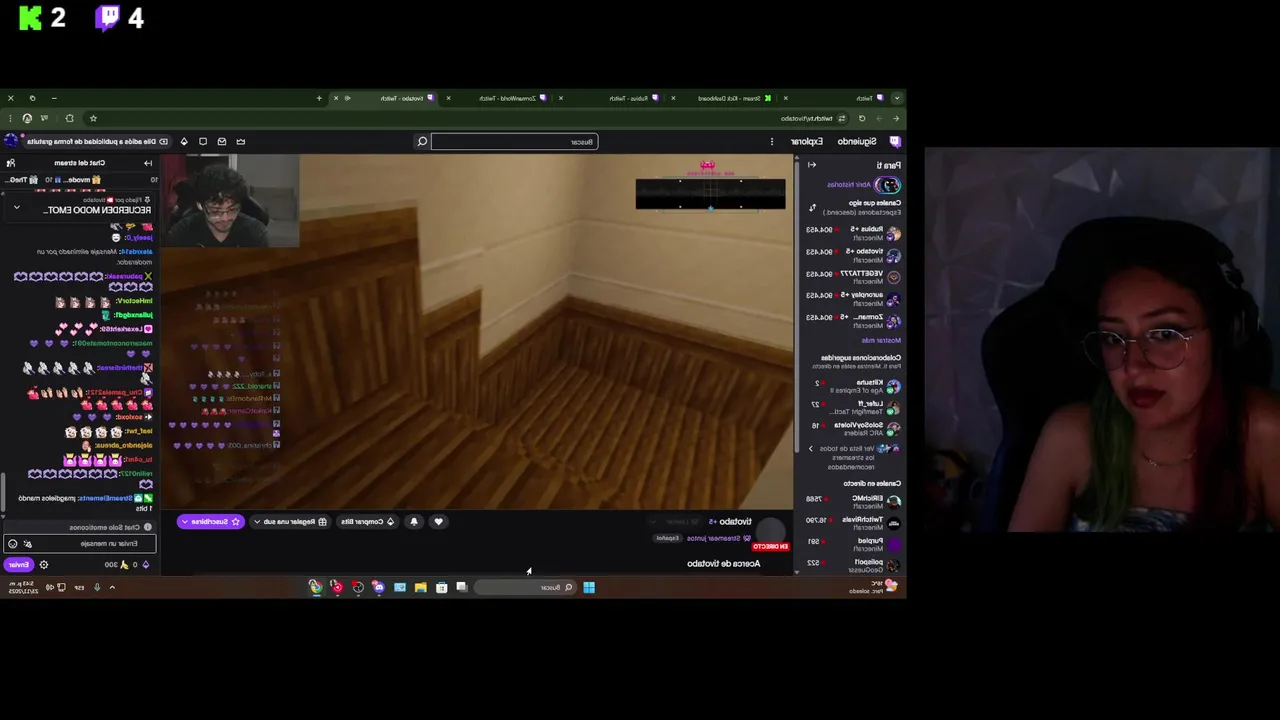Open the whispers chat bubble icon
This screenshot has height=720, width=1280.
[203, 141]
